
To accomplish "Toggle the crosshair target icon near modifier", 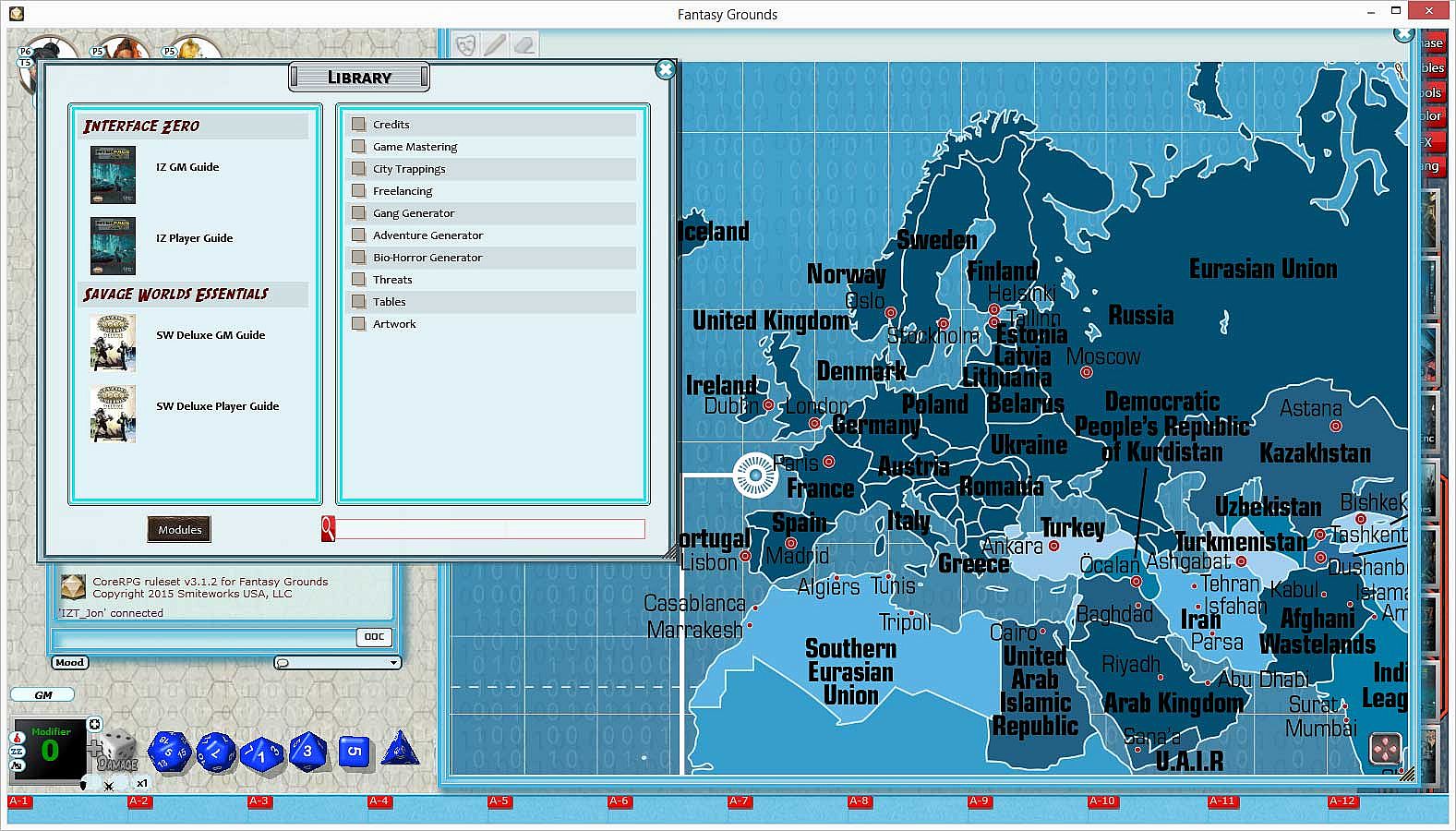I will pyautogui.click(x=94, y=725).
